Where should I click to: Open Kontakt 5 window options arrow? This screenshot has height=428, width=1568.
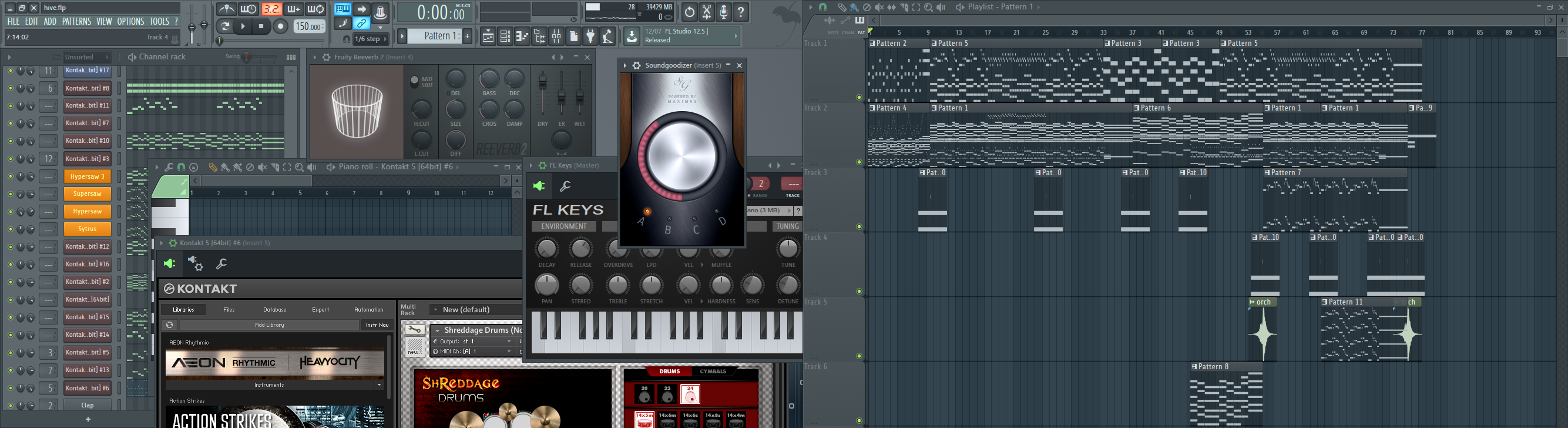(x=162, y=243)
